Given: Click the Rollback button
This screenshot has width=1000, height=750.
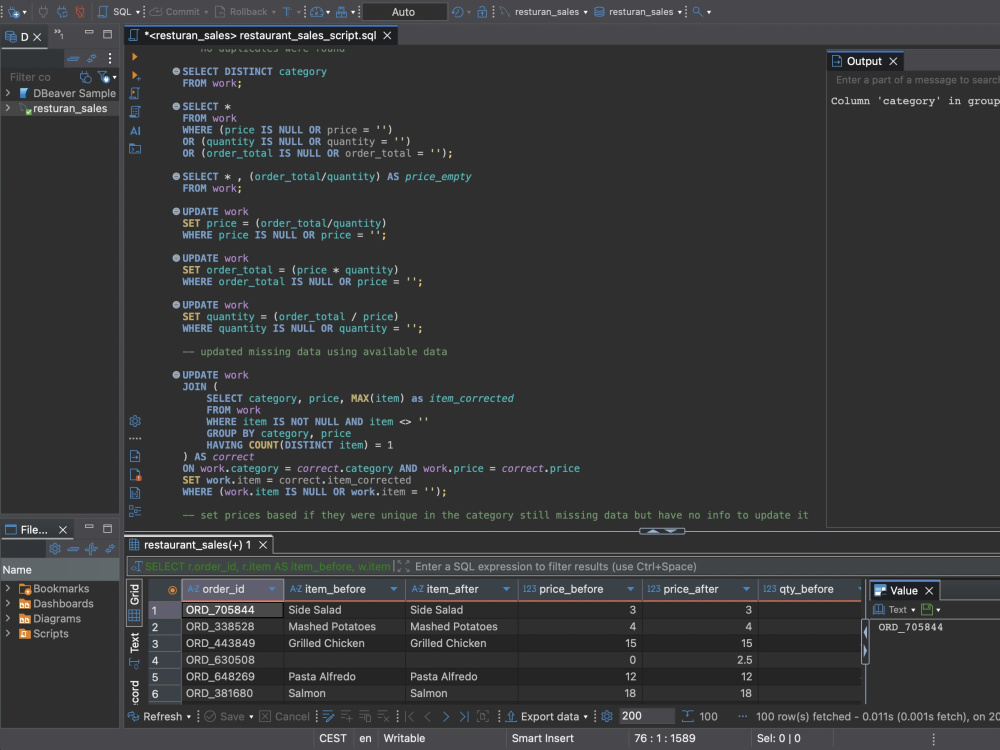Looking at the screenshot, I should (x=242, y=11).
